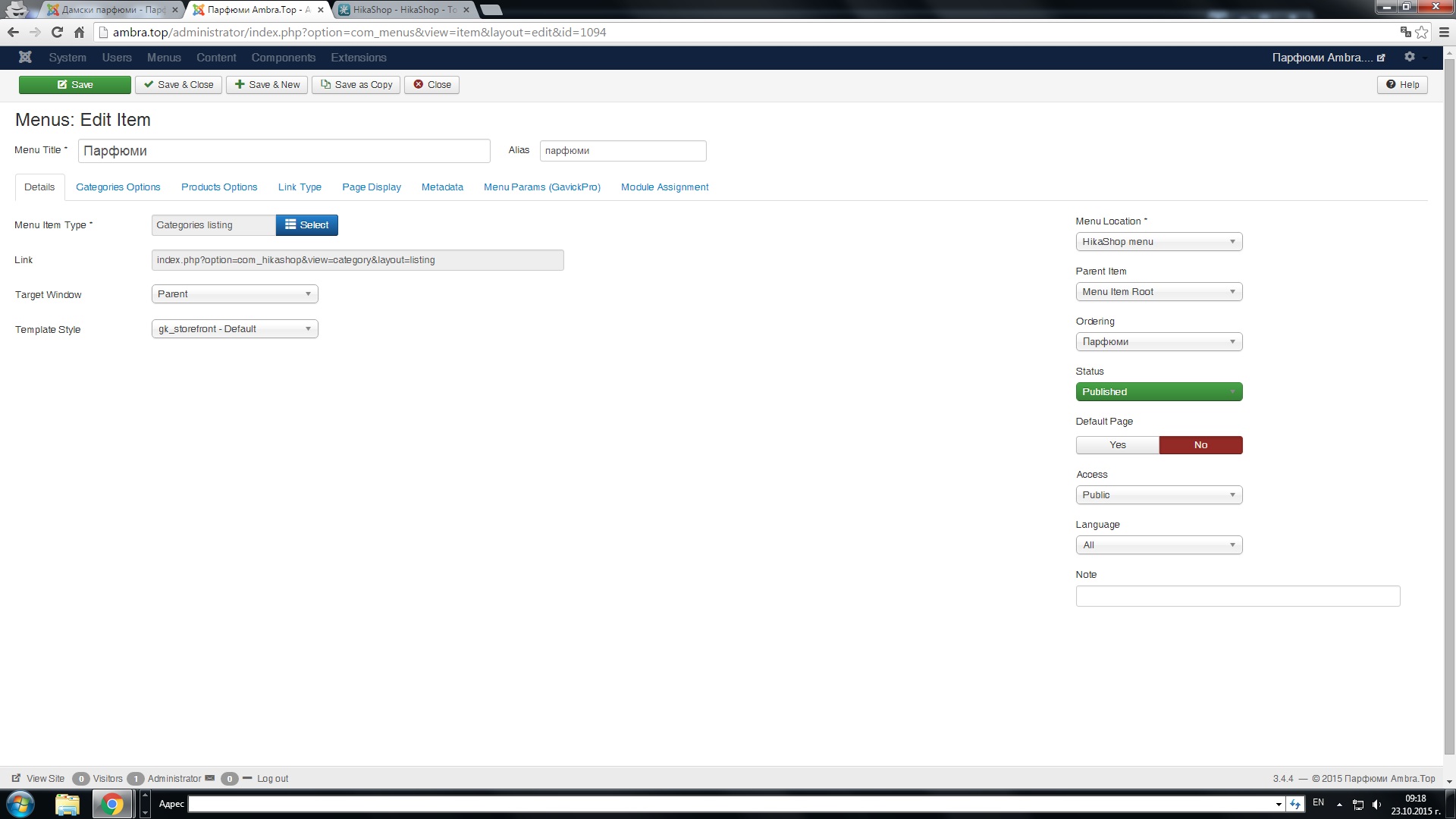The height and width of the screenshot is (819, 1456).
Task: Bookmark this page with the star icon
Action: coord(1422,32)
